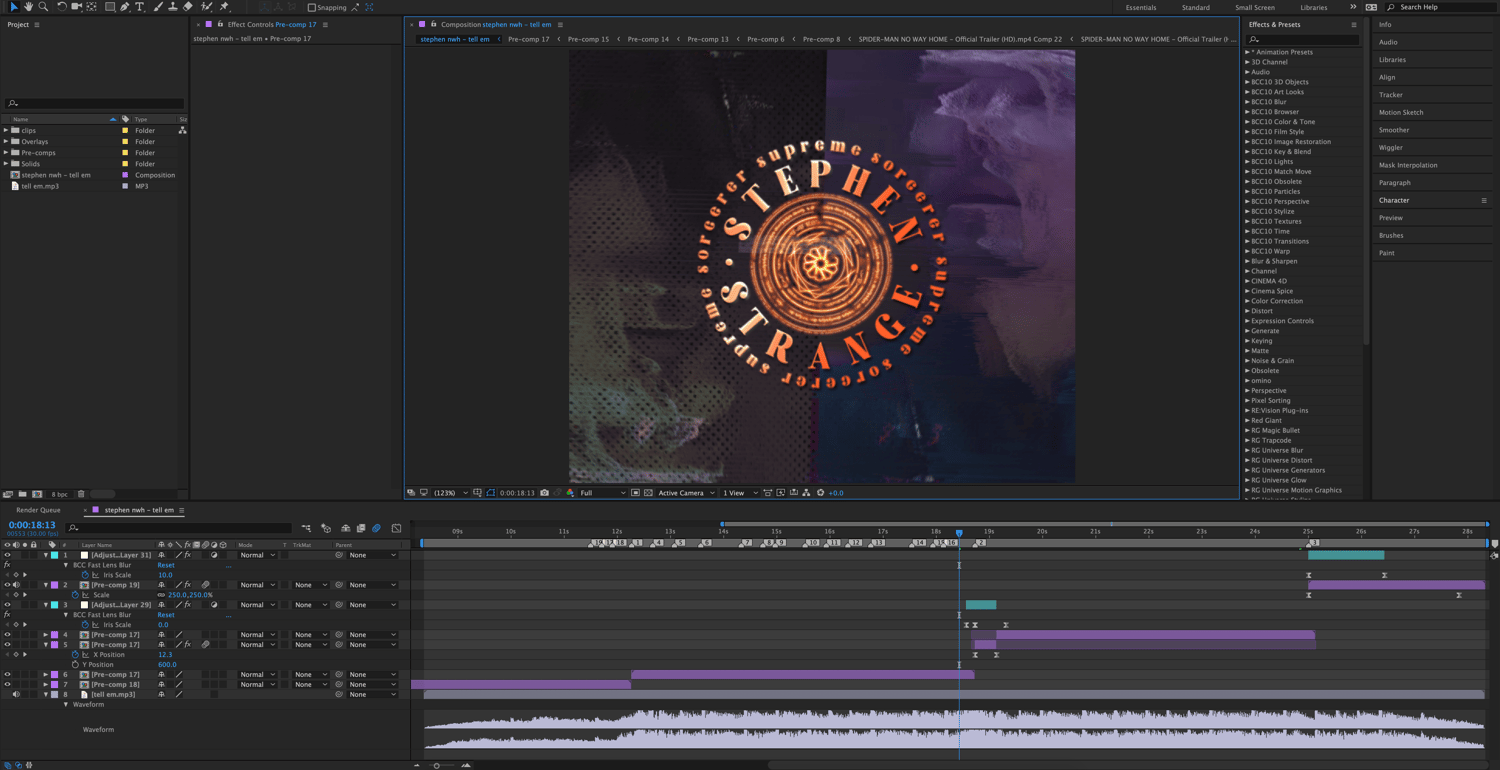Viewport: 1500px width, 770px height.
Task: Select the Puppet Pin tool
Action: pos(225,7)
